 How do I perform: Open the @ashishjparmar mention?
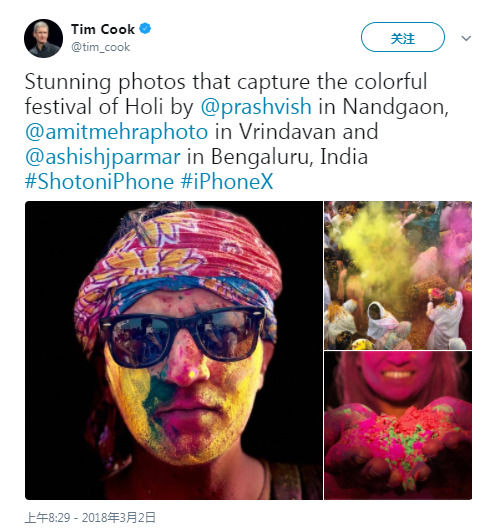(x=103, y=157)
